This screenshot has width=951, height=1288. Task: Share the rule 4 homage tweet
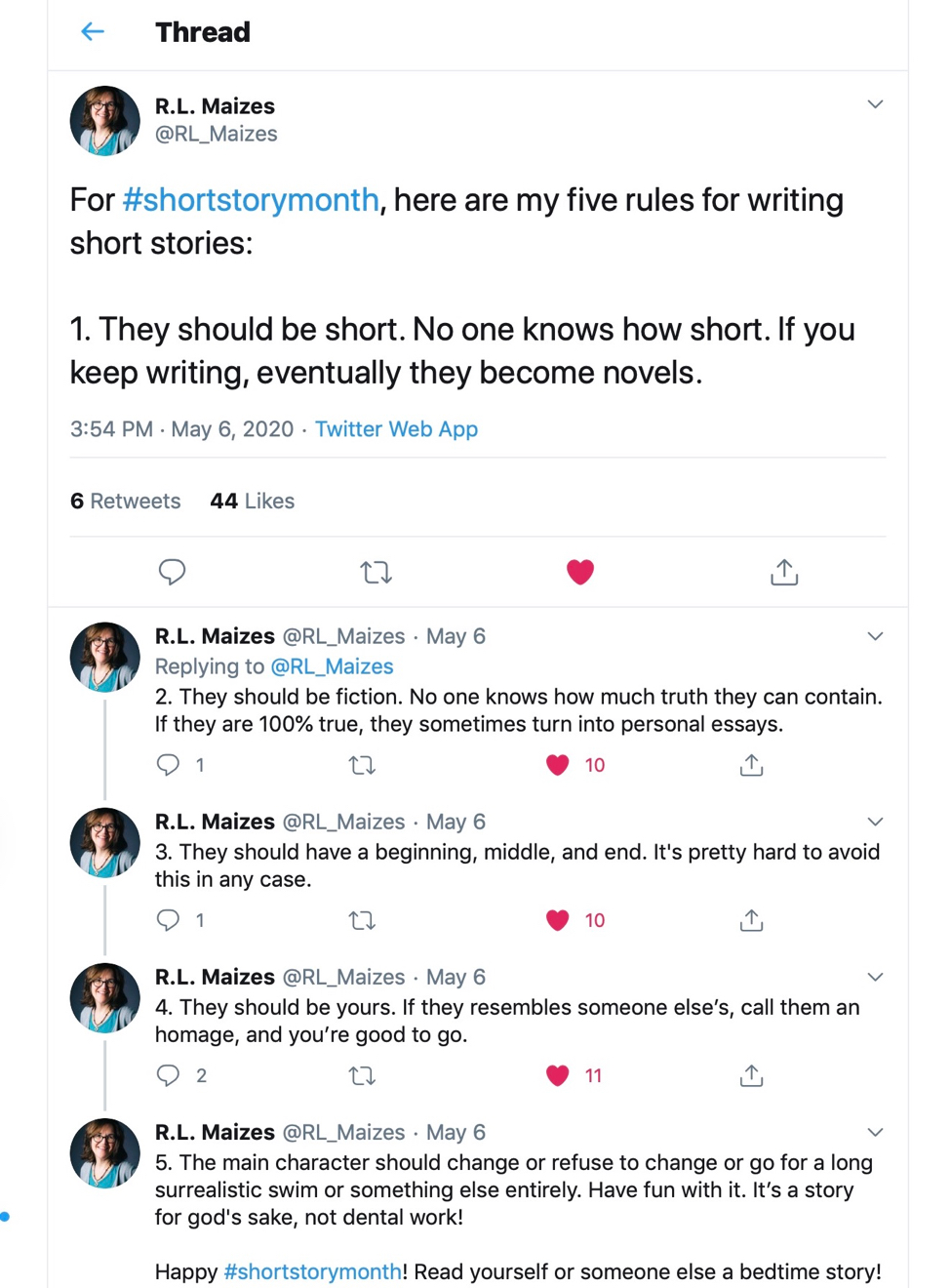point(751,1075)
